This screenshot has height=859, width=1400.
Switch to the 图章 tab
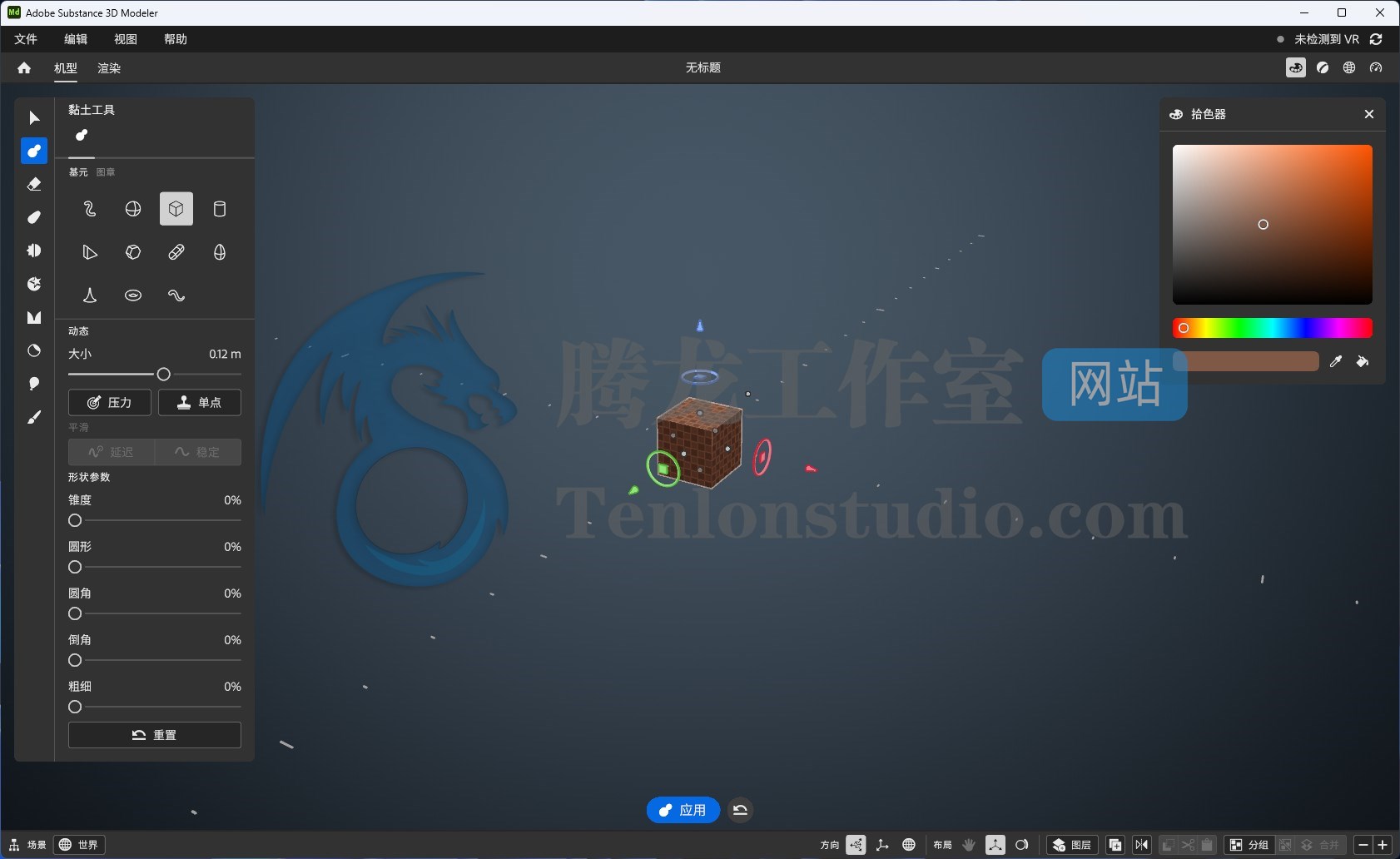tap(106, 172)
